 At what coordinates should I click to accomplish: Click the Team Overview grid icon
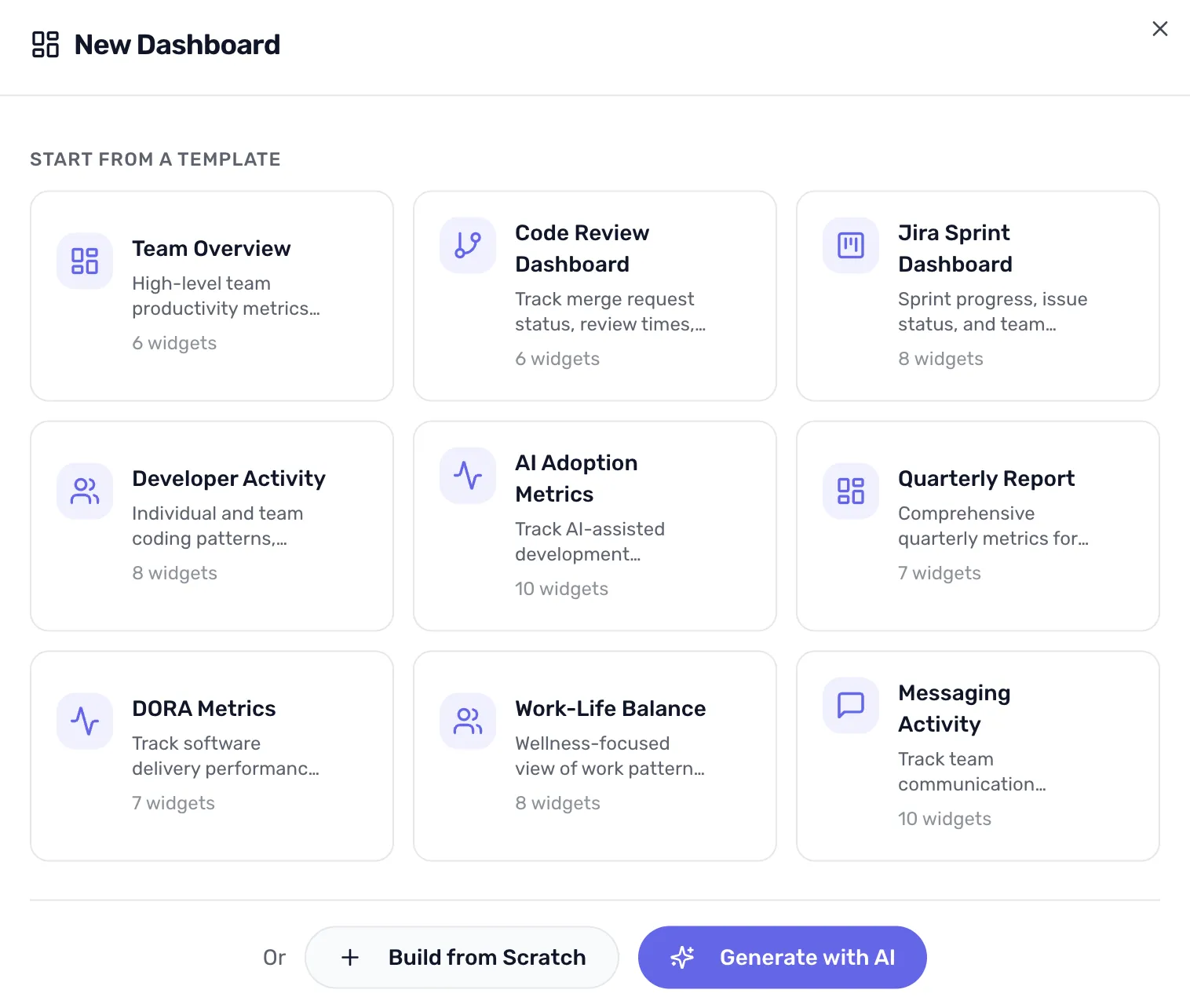[x=84, y=261]
